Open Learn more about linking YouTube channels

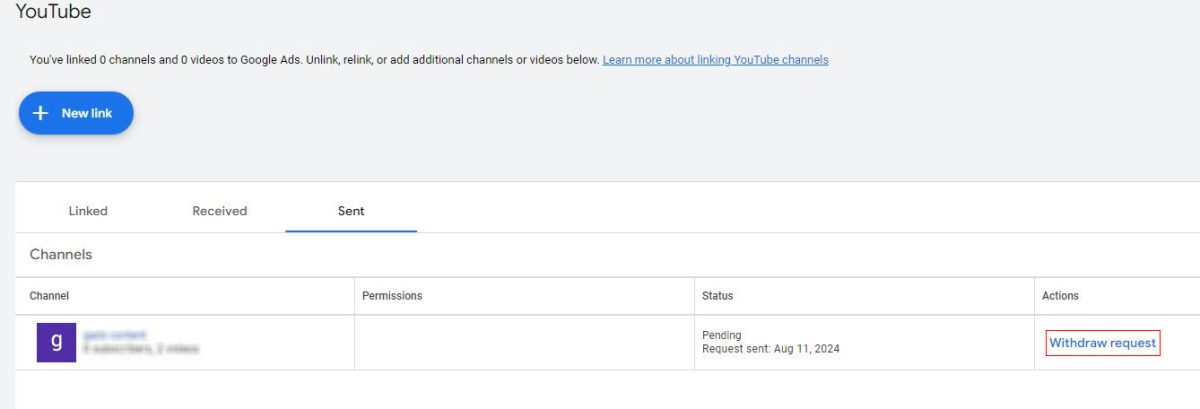pyautogui.click(x=715, y=60)
